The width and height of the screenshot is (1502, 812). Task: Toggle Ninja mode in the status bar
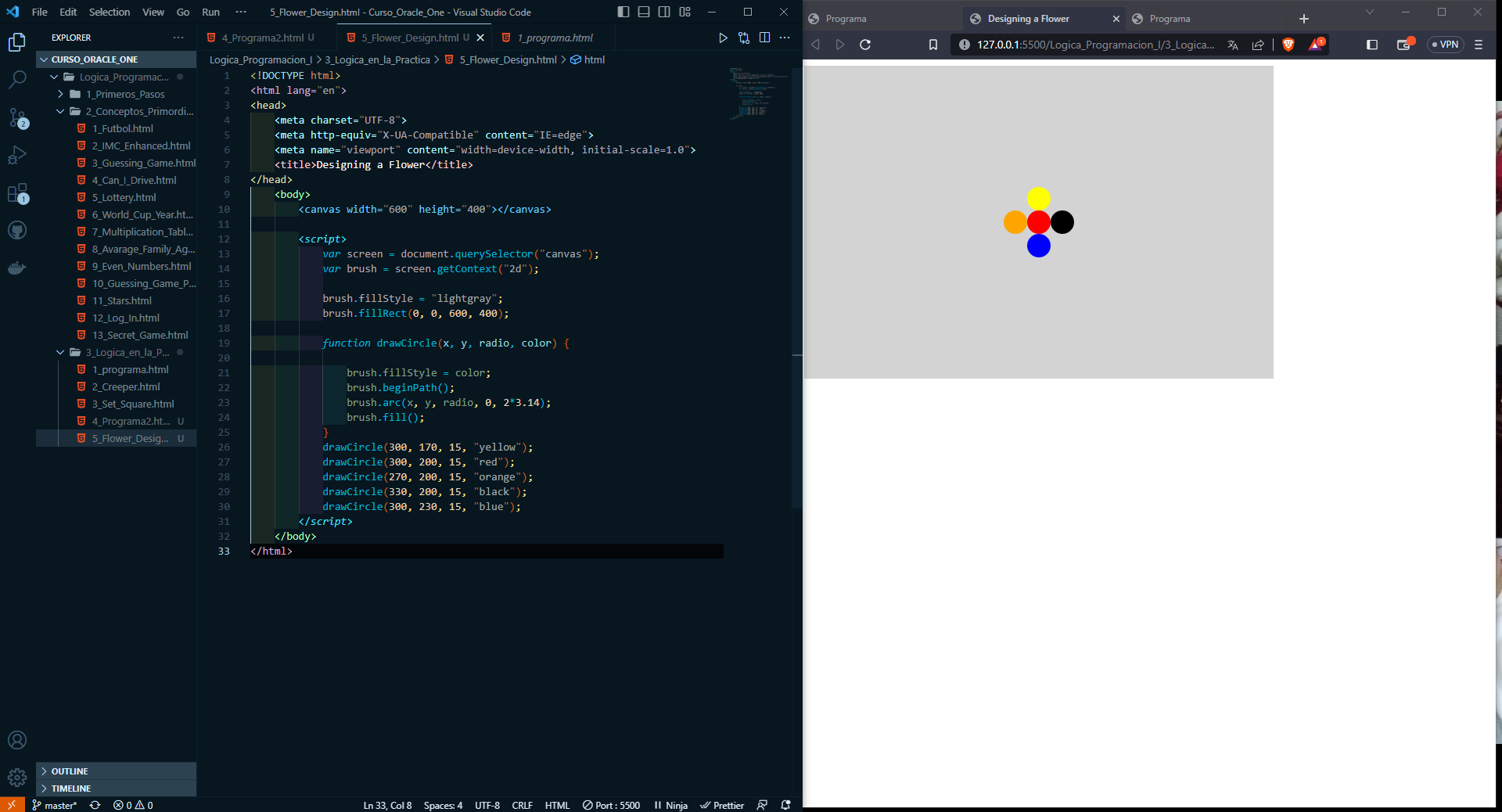click(x=670, y=805)
